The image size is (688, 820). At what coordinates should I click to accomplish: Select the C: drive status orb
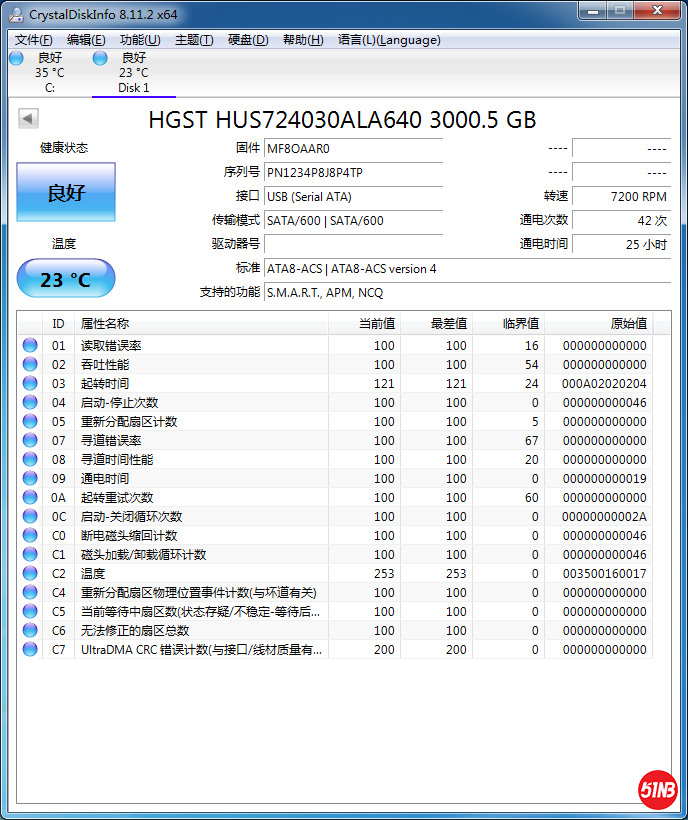(x=16, y=59)
